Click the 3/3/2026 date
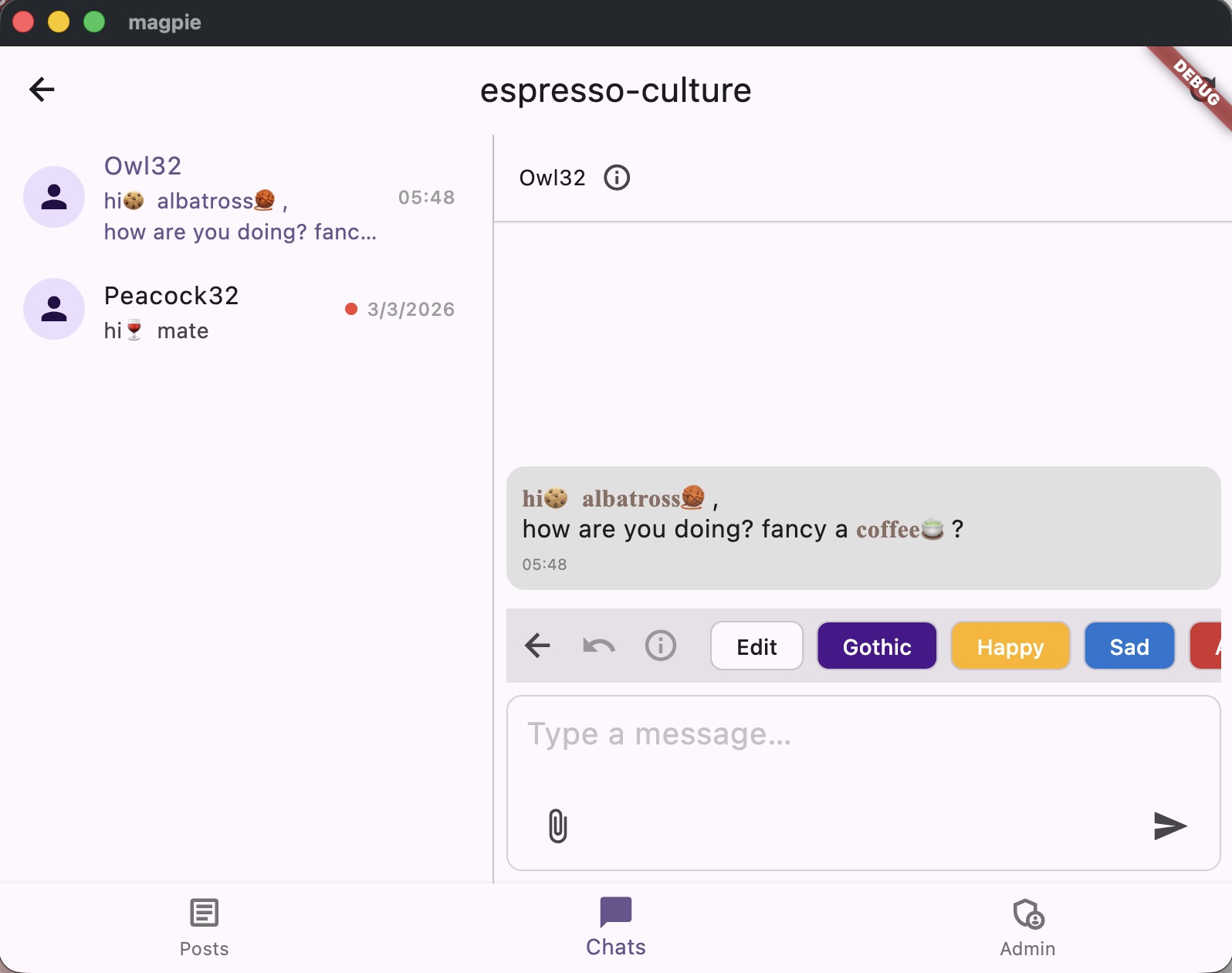1232x973 pixels. pyautogui.click(x=411, y=310)
